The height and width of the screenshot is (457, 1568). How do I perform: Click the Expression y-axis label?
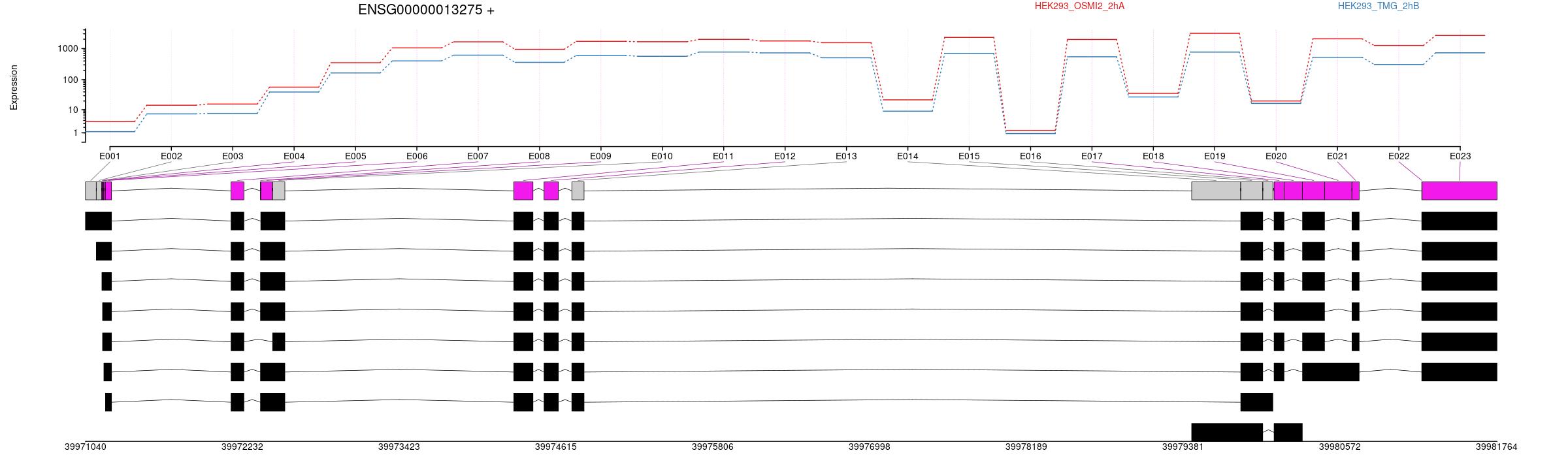[x=14, y=87]
